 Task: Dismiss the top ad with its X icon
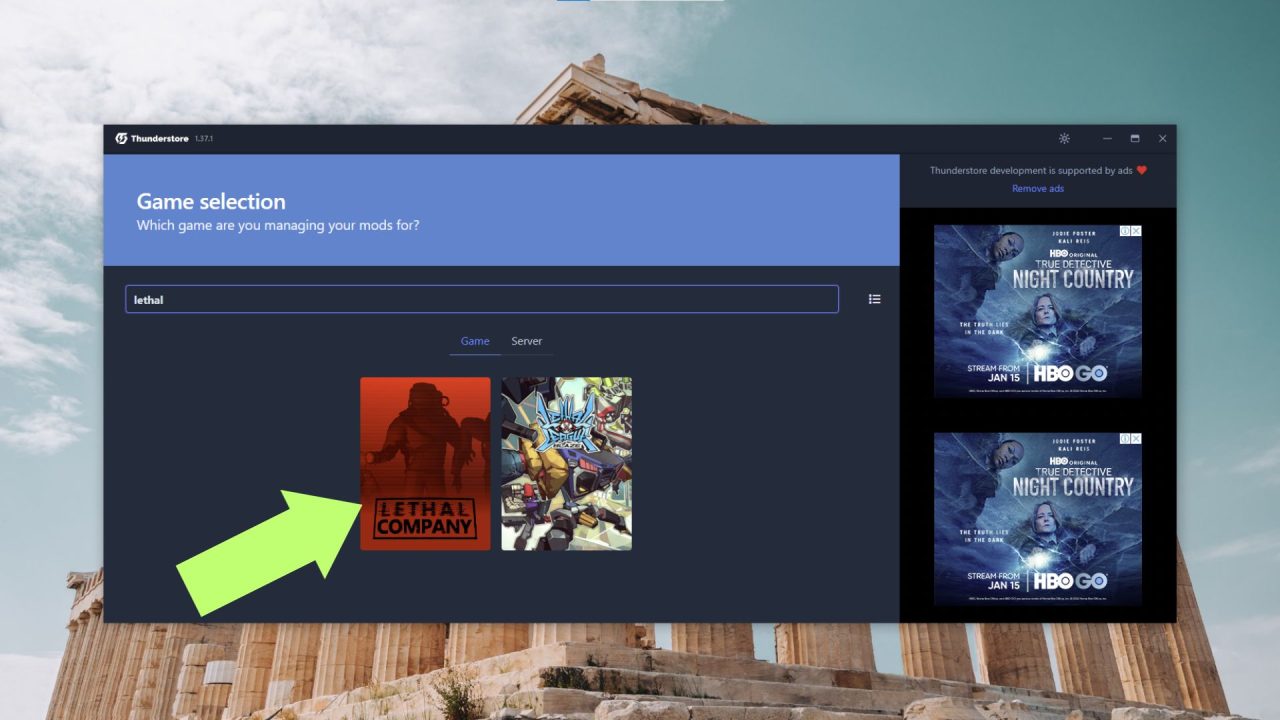[1136, 231]
